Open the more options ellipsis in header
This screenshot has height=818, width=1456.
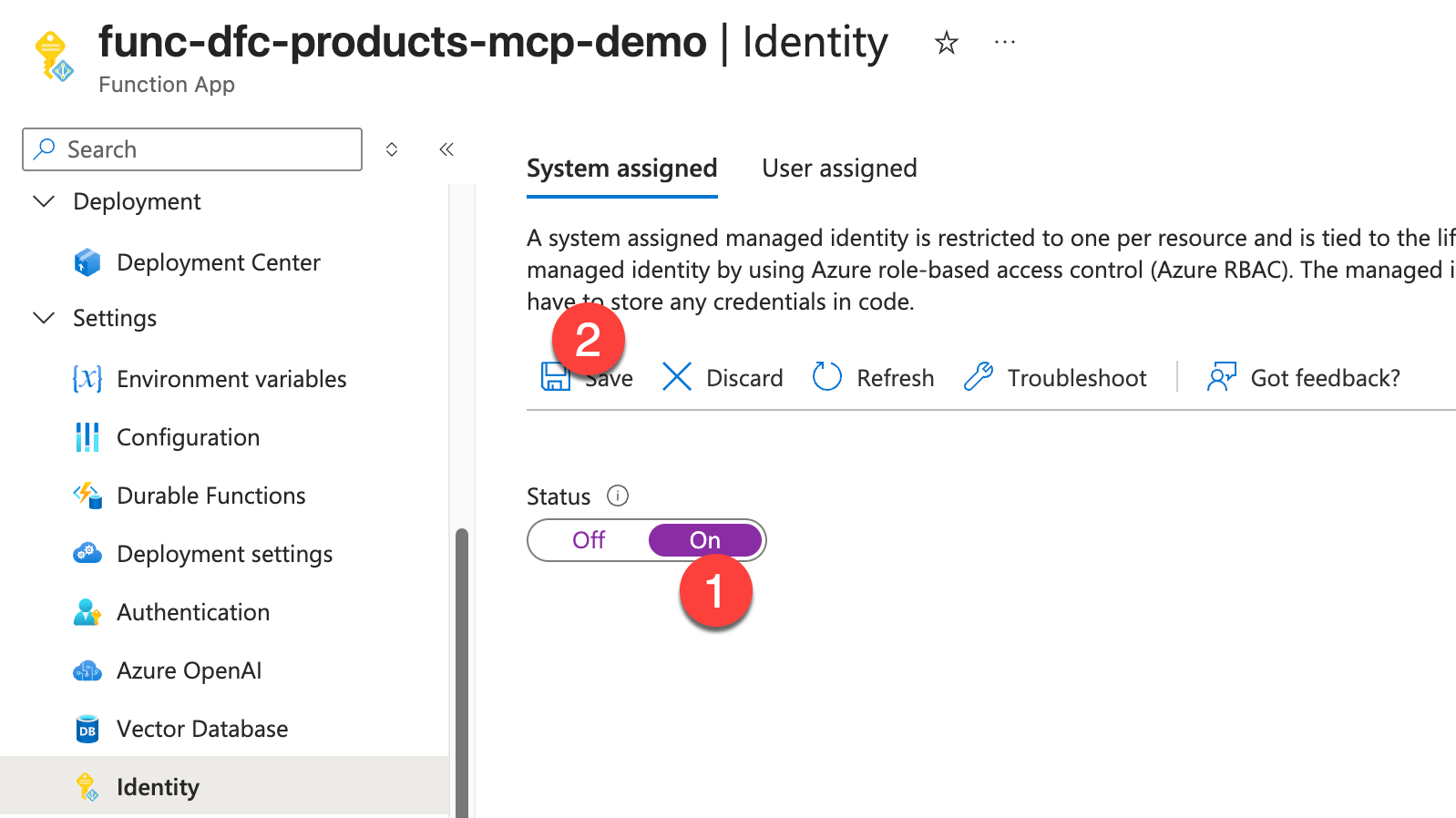click(1004, 43)
